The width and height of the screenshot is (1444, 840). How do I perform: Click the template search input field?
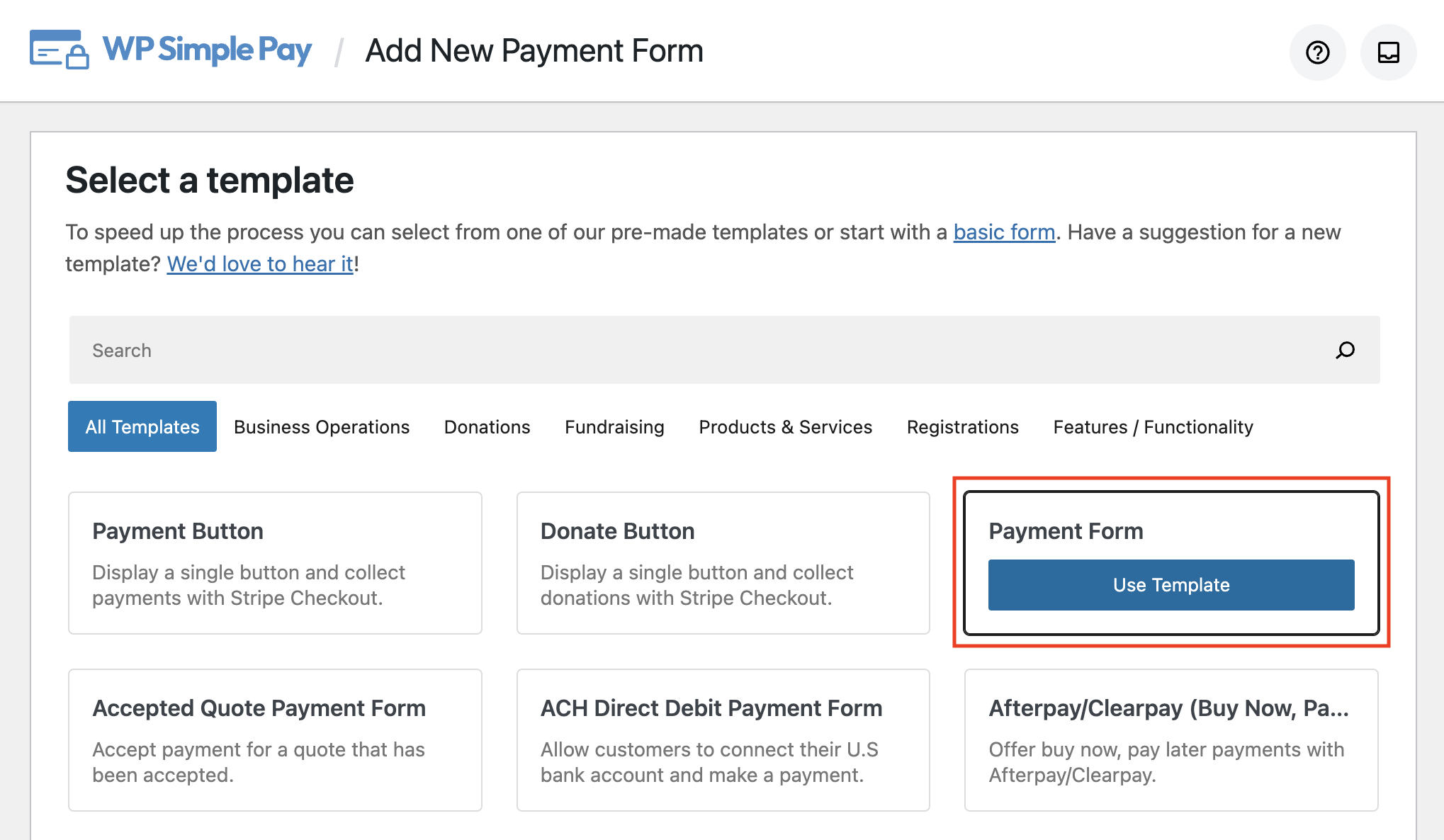pyautogui.click(x=724, y=351)
